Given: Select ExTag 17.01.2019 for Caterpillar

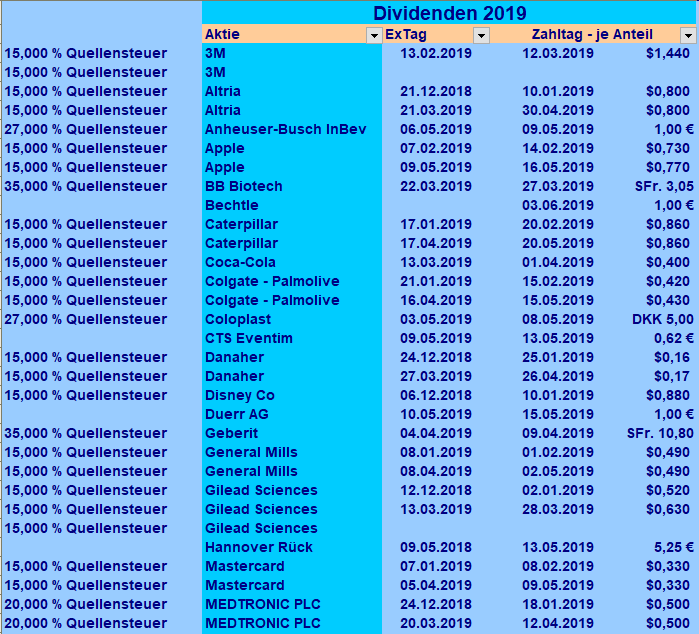Looking at the screenshot, I should coord(436,224).
